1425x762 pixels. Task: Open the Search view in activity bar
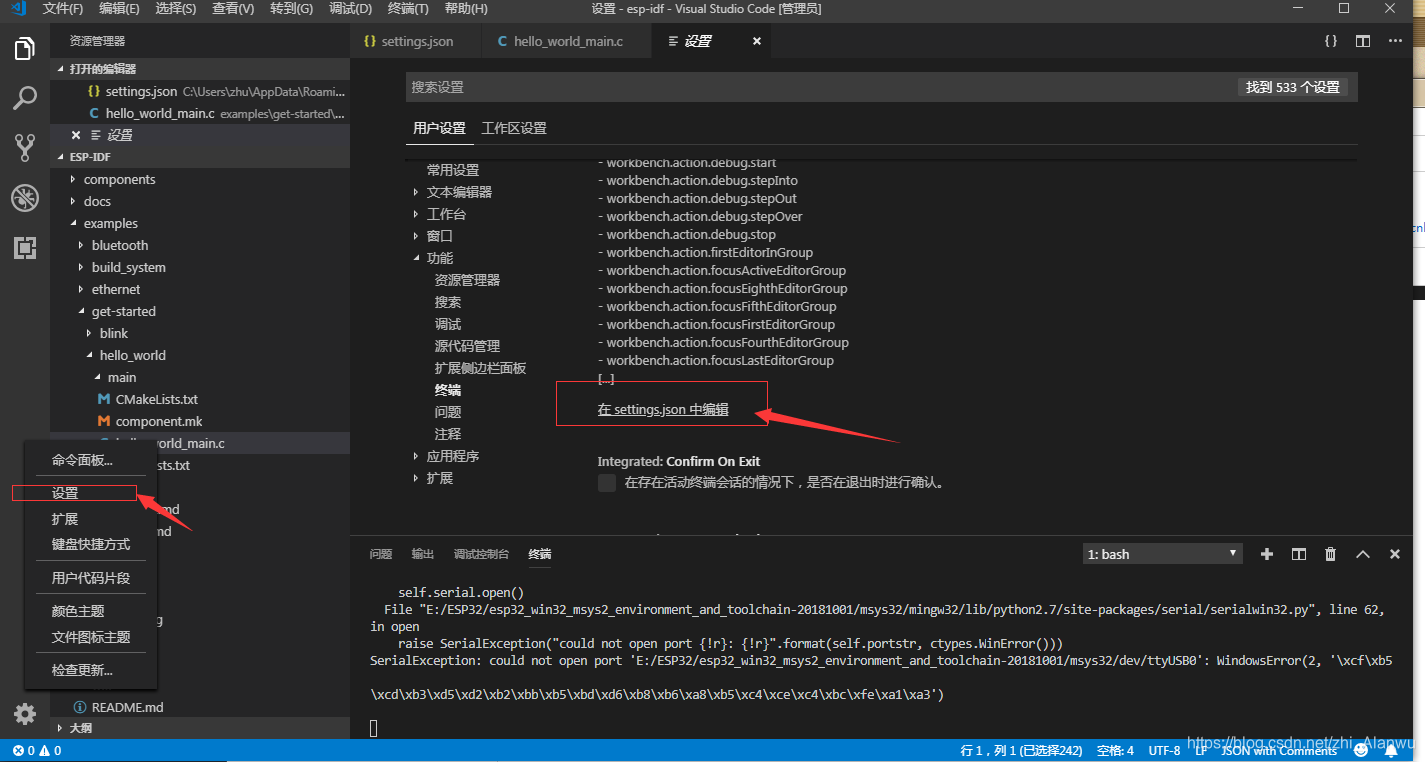point(25,98)
